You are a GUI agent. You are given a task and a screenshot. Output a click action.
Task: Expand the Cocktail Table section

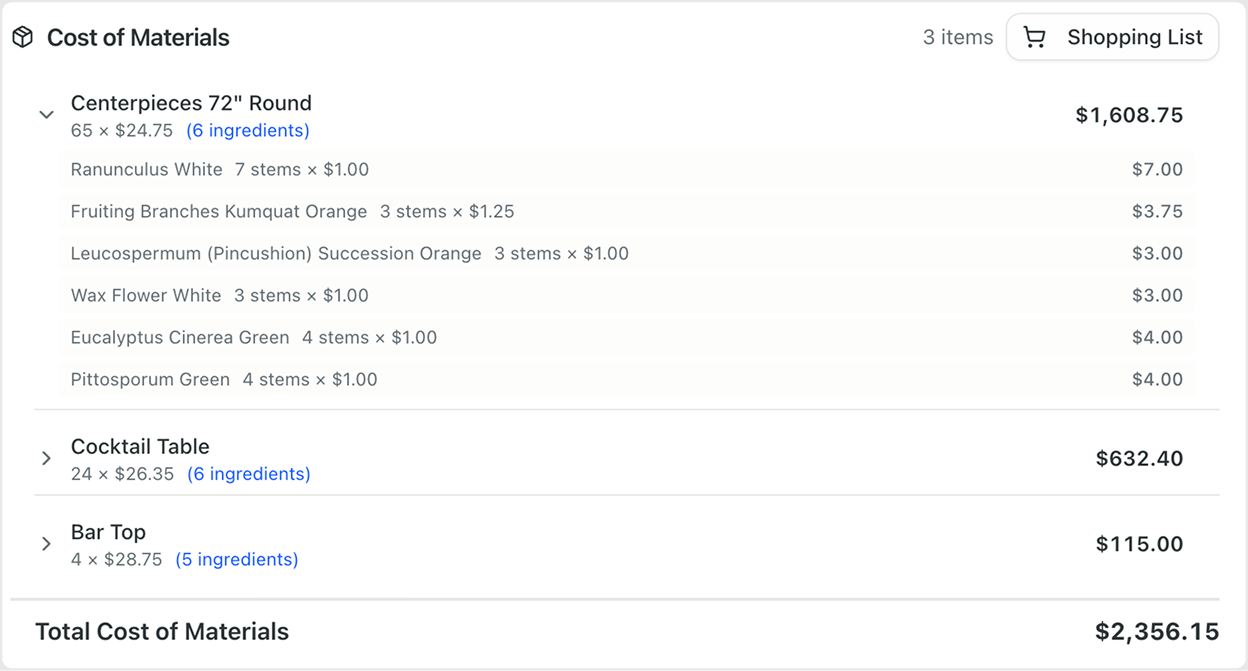pyautogui.click(x=46, y=458)
